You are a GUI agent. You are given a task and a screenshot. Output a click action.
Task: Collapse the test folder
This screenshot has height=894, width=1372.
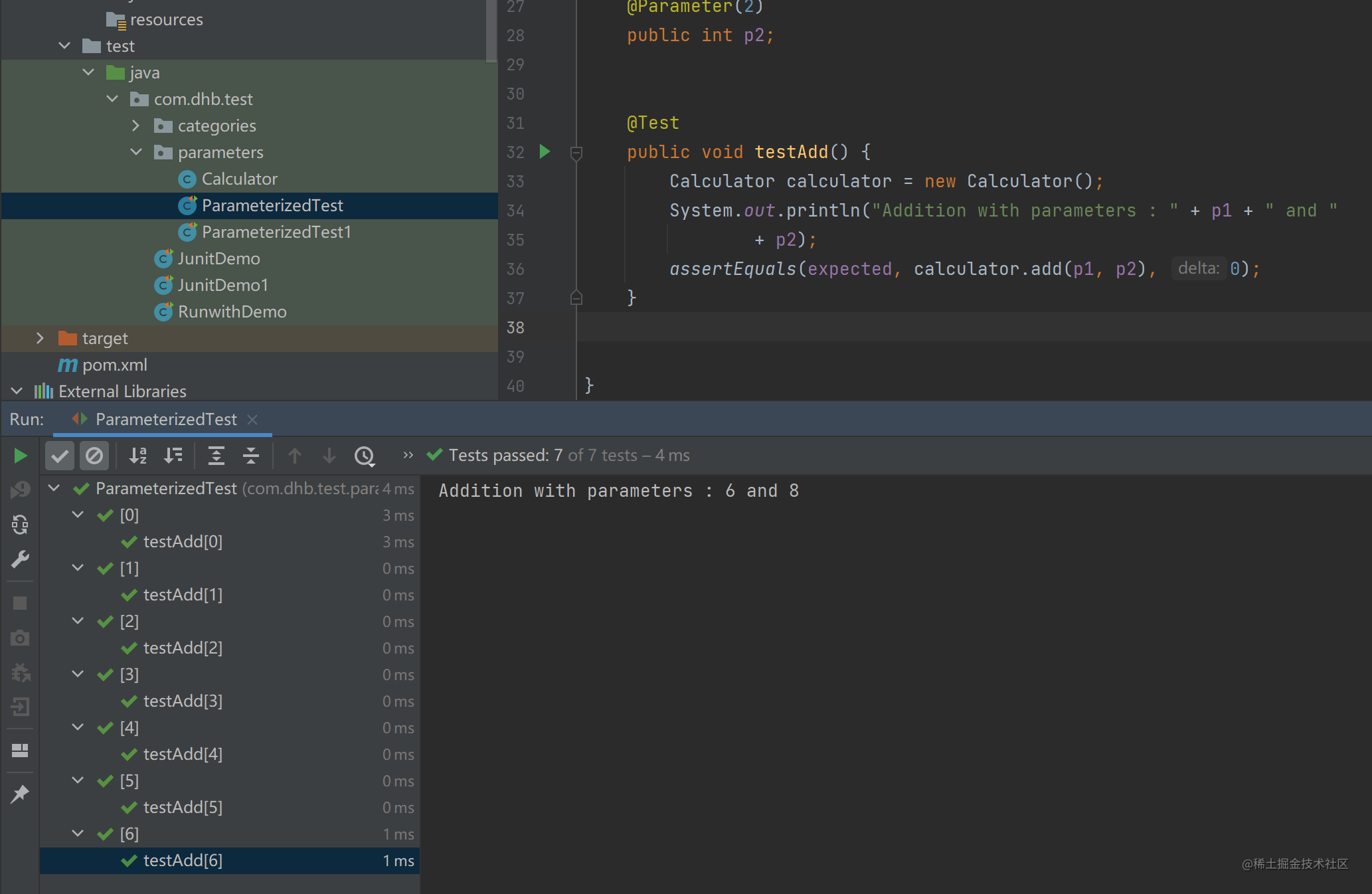[64, 46]
